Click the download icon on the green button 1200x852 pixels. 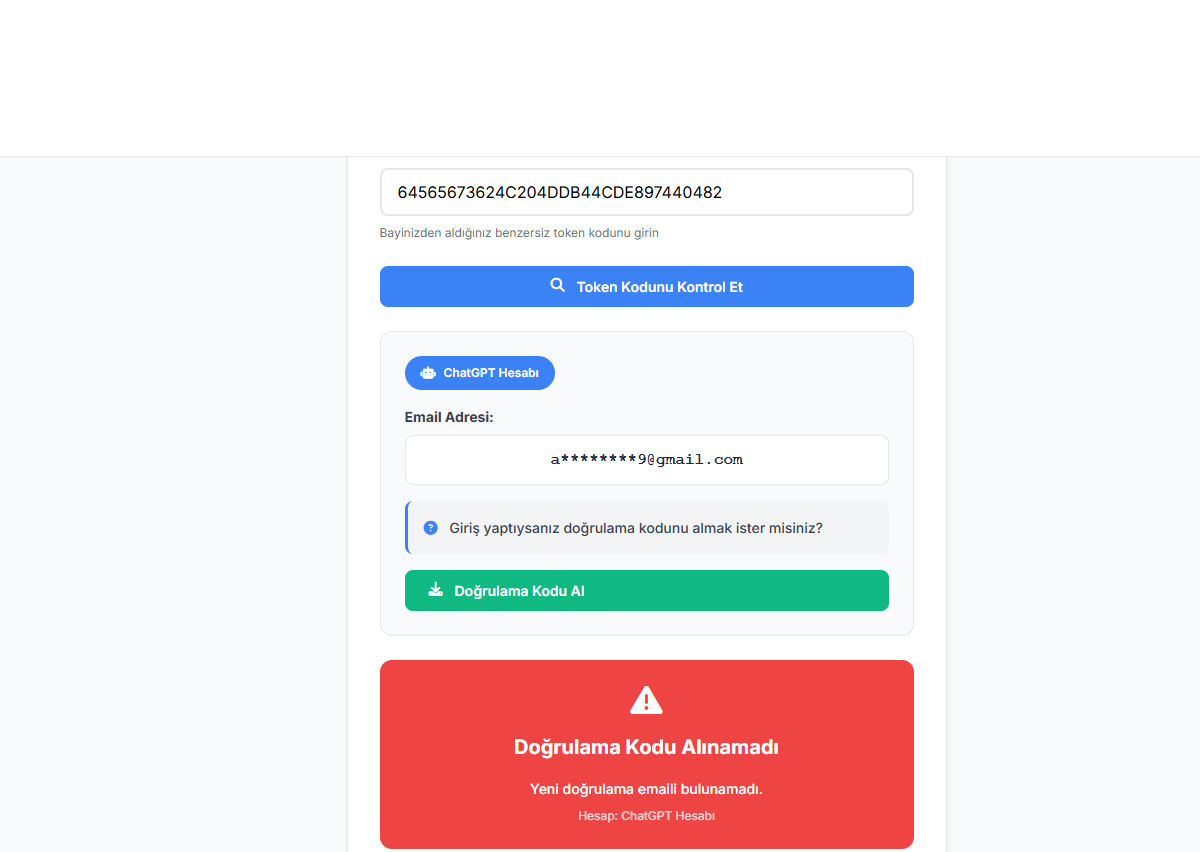[435, 590]
